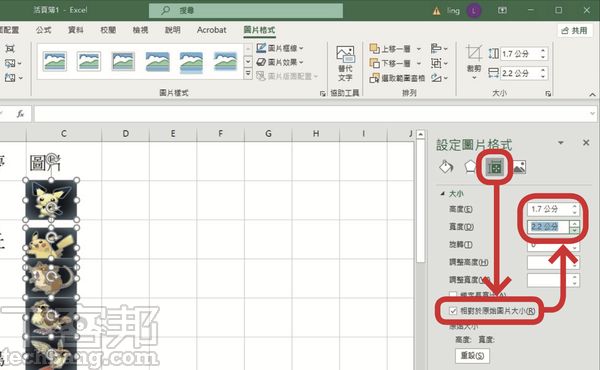
Task: Click Picture Effects (圖片效果)
Action: [280, 62]
